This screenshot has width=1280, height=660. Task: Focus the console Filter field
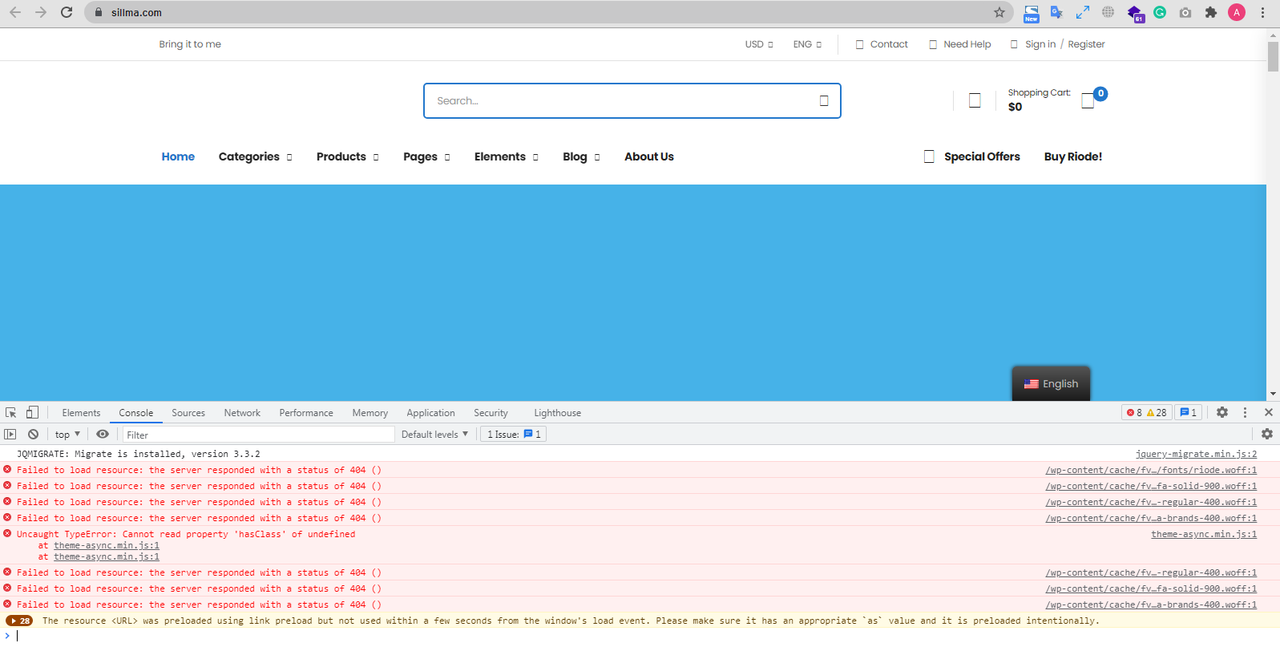(259, 434)
